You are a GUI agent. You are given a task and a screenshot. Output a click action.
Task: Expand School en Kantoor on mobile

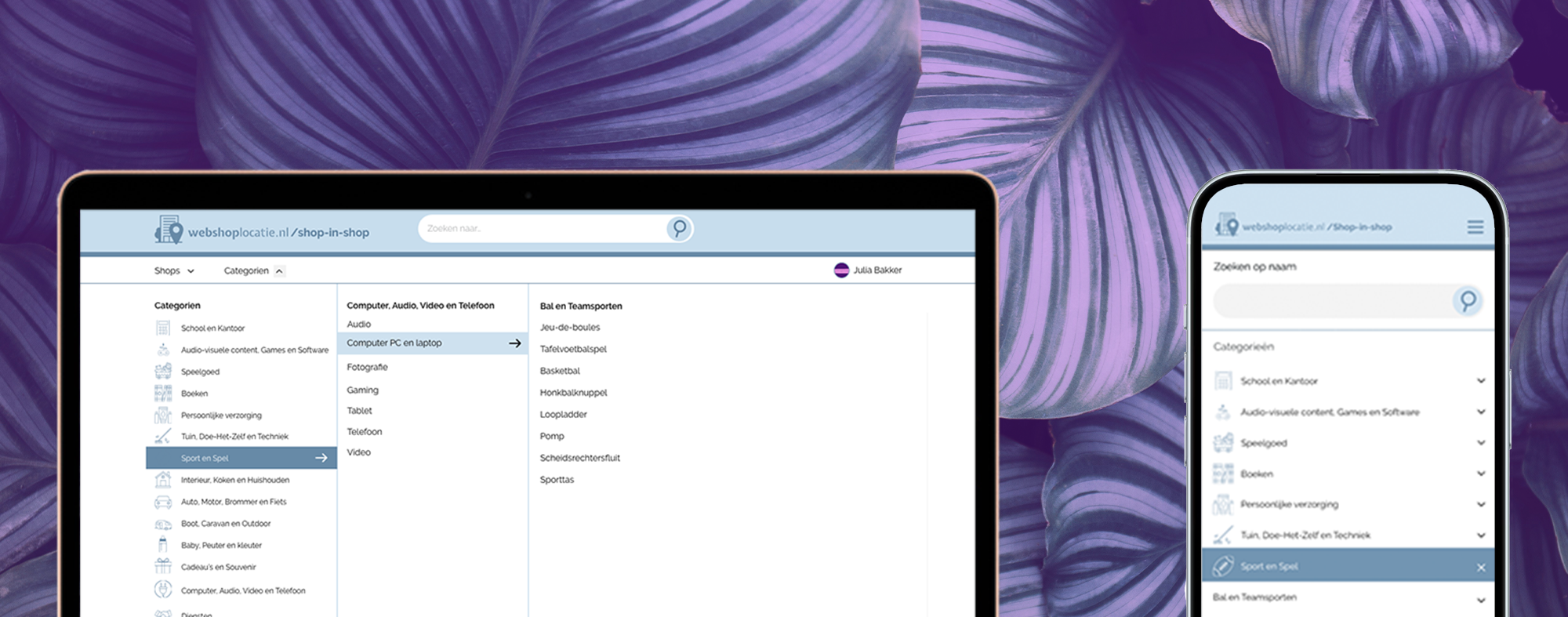pos(1480,381)
